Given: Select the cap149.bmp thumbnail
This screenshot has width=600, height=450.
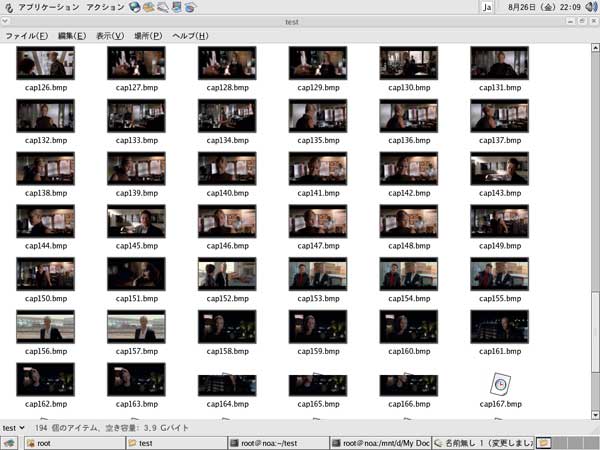Looking at the screenshot, I should pyautogui.click(x=500, y=221).
